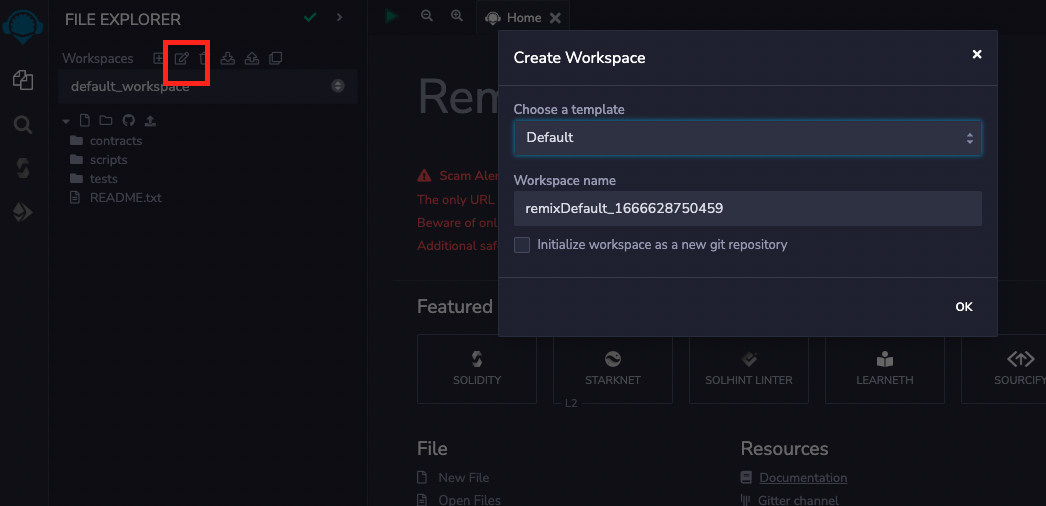Delete workspace with the trash icon
This screenshot has height=506, width=1046.
204,58
